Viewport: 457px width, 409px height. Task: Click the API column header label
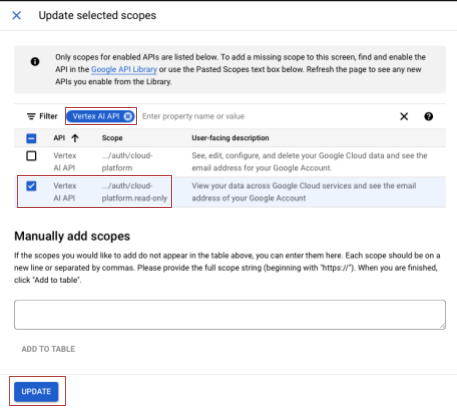click(59, 138)
